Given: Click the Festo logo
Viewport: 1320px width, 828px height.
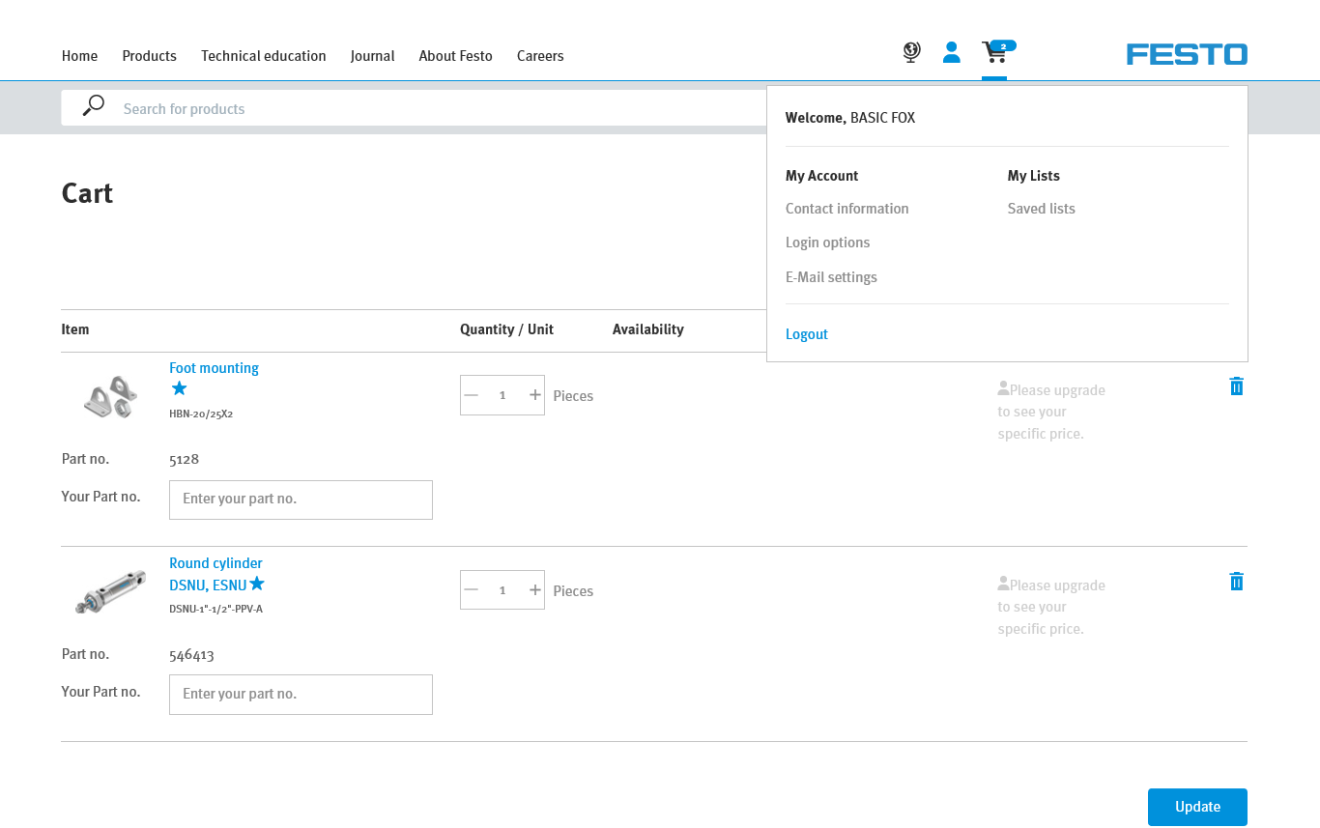Looking at the screenshot, I should [1187, 54].
